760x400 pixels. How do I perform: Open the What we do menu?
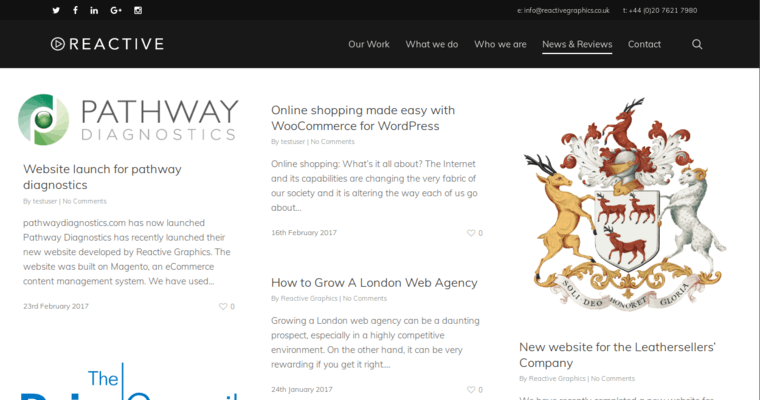[x=432, y=44]
